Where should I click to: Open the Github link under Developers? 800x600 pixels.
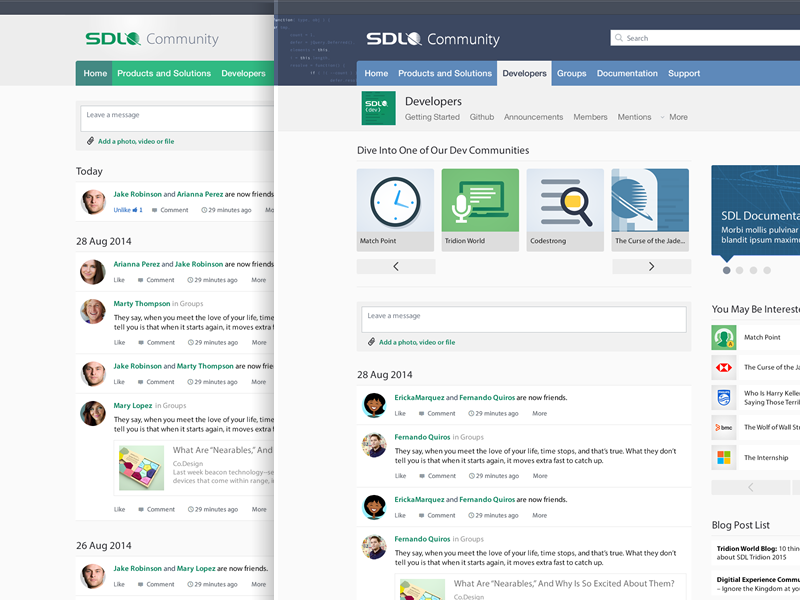click(x=481, y=117)
